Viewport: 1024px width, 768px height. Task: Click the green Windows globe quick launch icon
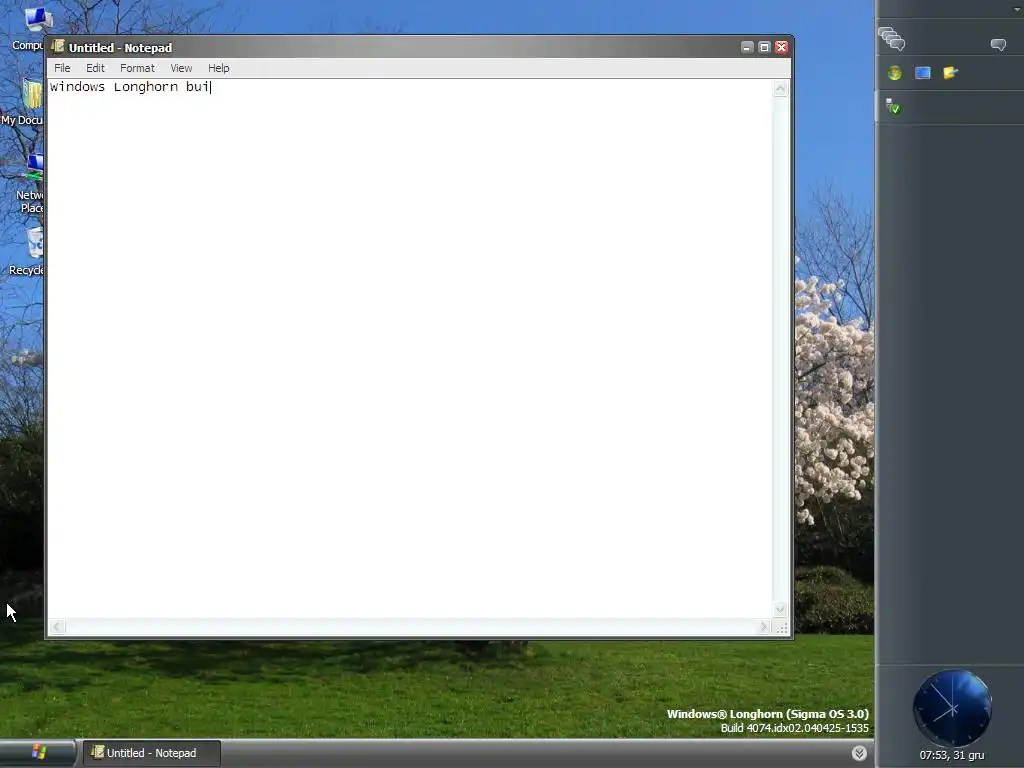895,73
